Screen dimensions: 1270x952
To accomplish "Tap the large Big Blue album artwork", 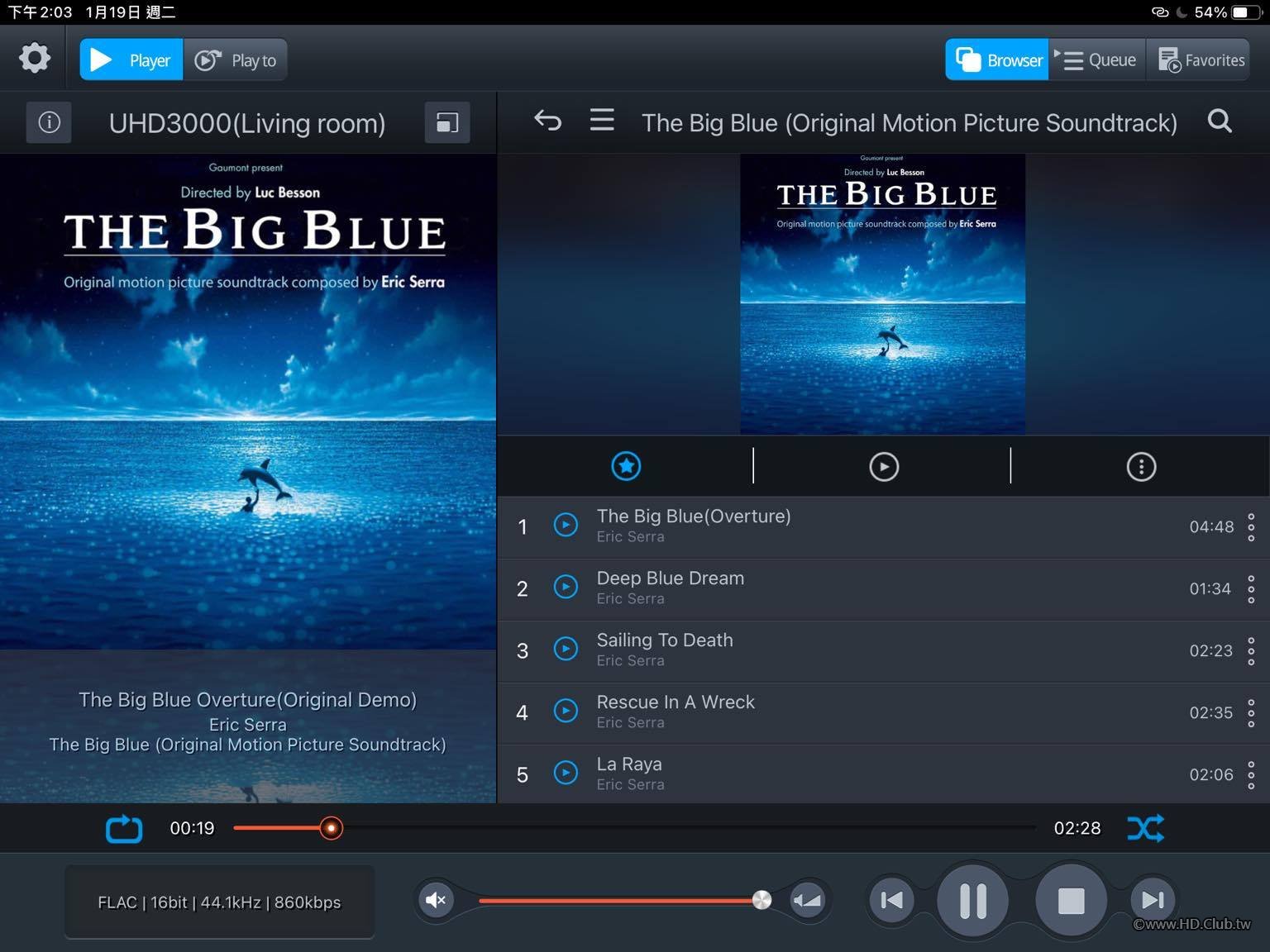I will 248,402.
